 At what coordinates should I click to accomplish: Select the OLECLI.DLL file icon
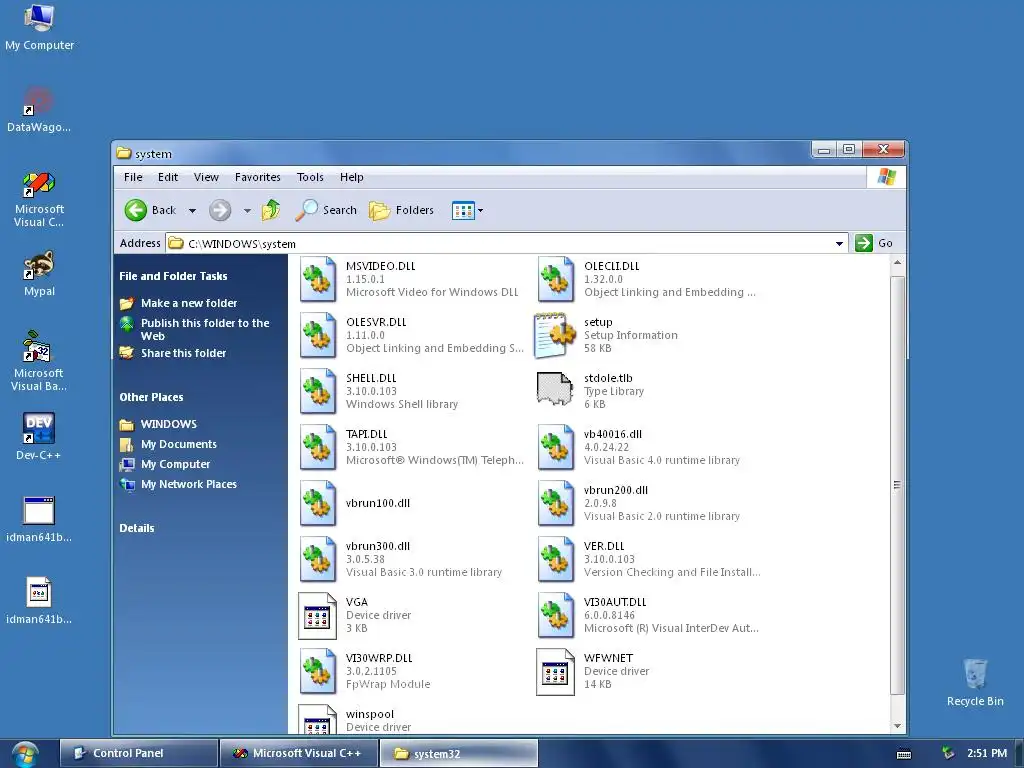(556, 280)
